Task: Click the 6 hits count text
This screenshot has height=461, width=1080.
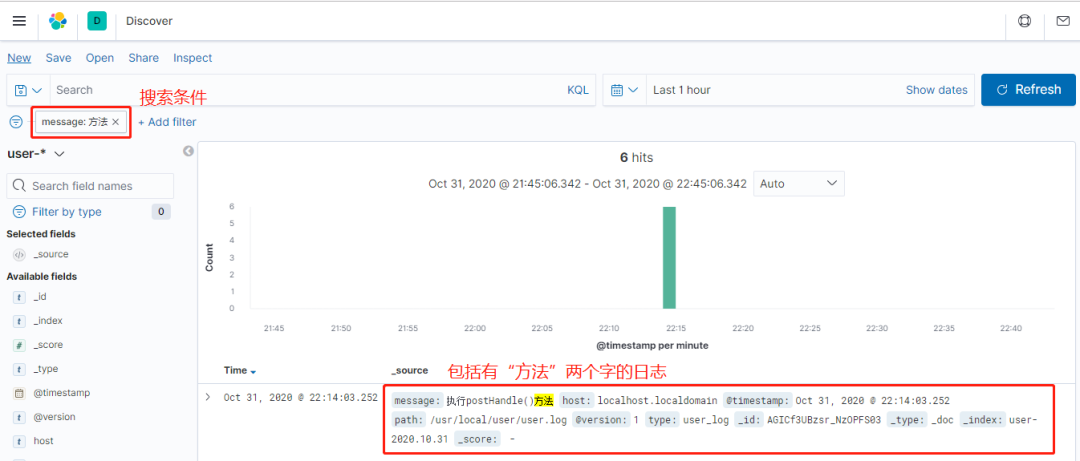Action: point(636,158)
